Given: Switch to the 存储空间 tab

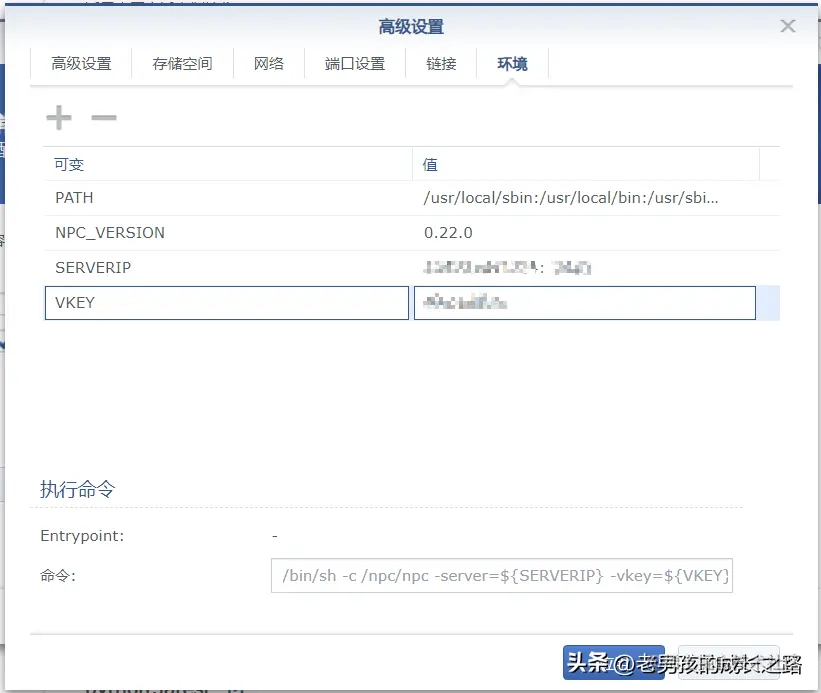Looking at the screenshot, I should coord(182,62).
